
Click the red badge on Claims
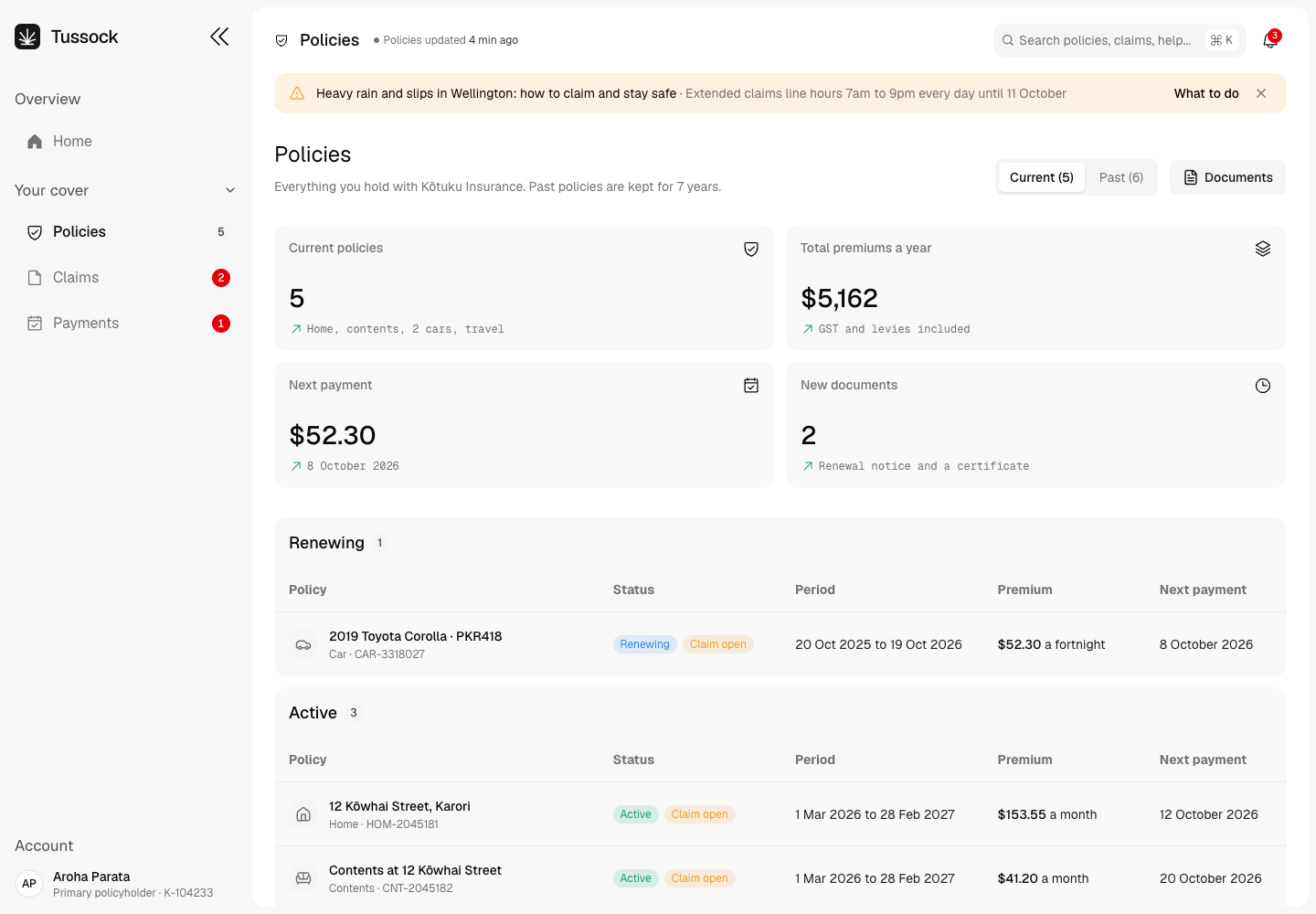coord(221,278)
